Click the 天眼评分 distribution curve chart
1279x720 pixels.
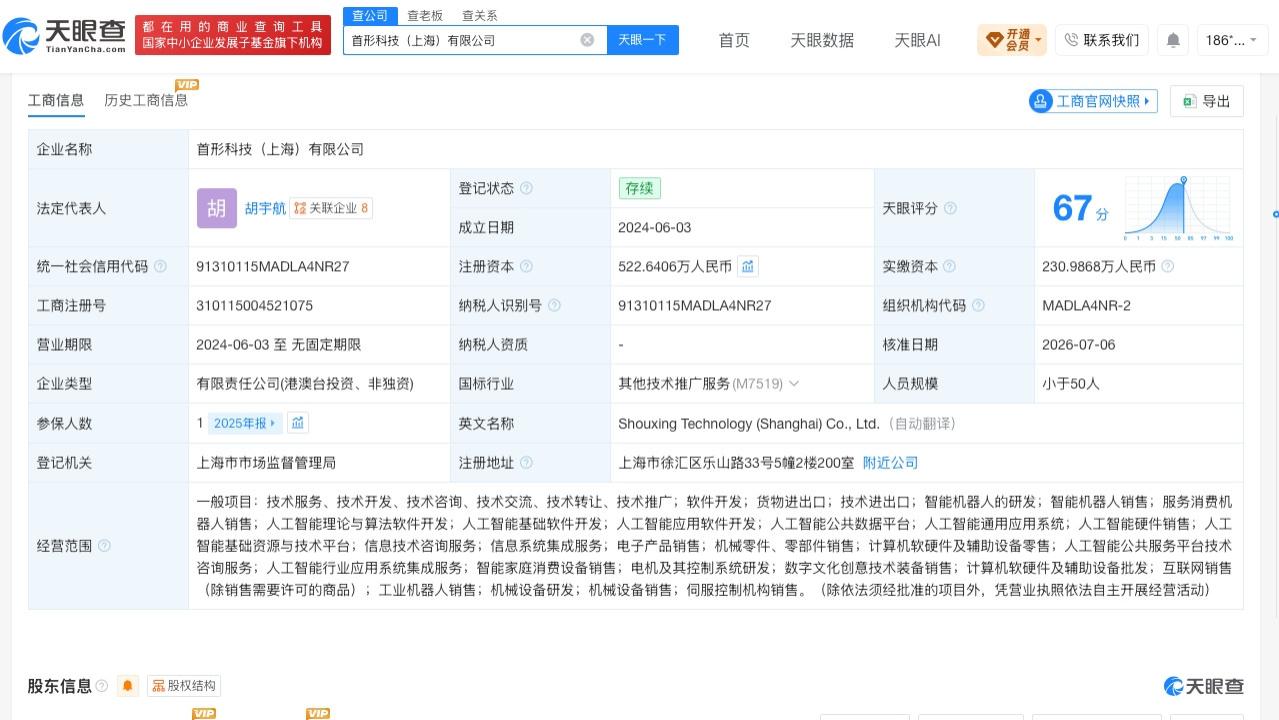[x=1178, y=209]
